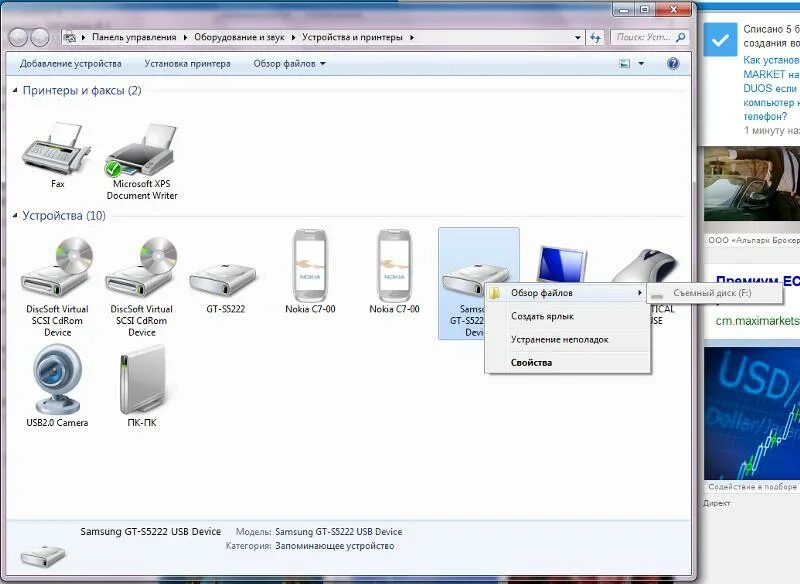Click the control panel icon in address bar
The image size is (800, 584).
pyautogui.click(x=70, y=37)
